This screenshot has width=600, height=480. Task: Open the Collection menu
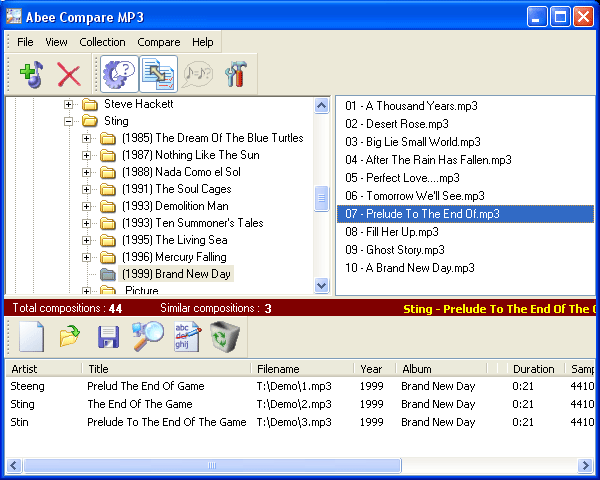click(x=102, y=42)
